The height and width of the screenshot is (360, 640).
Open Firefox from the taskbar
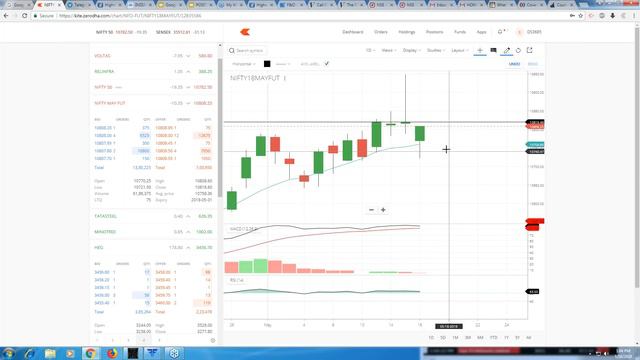[112, 353]
